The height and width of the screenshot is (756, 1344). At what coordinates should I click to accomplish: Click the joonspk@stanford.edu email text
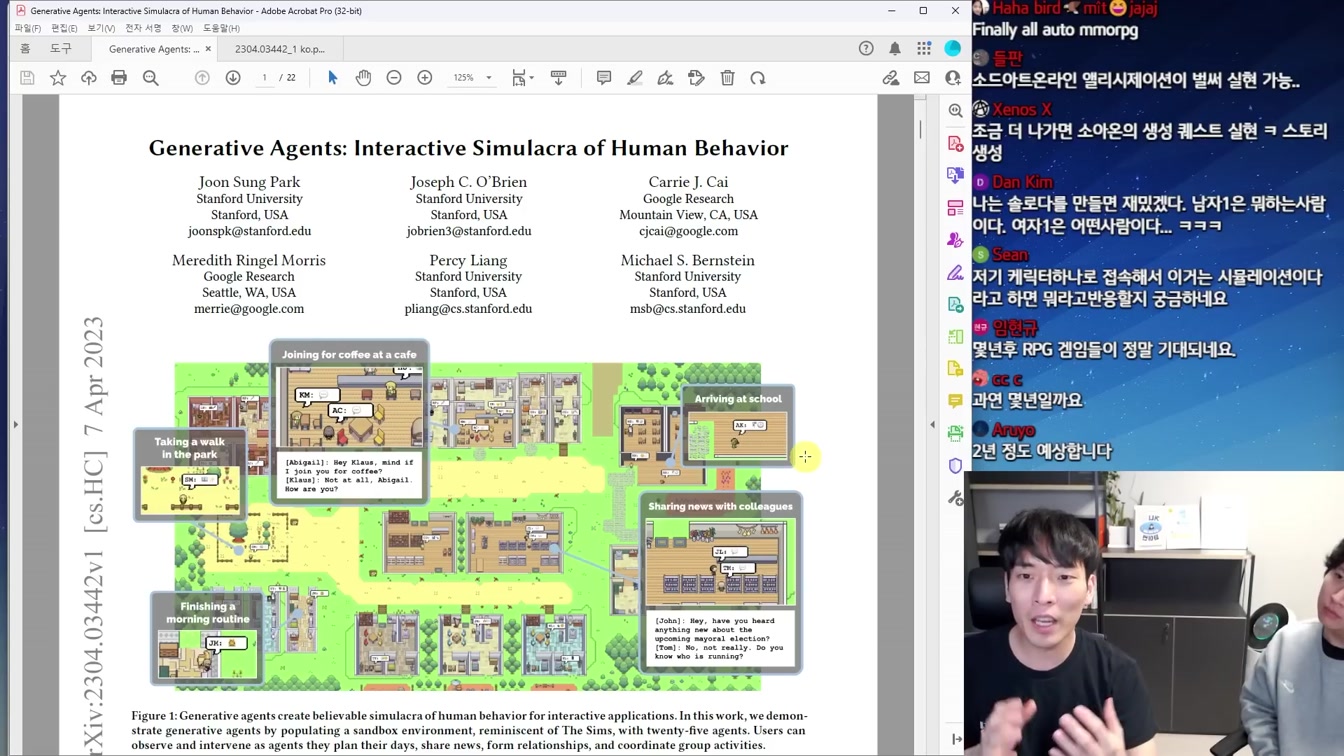click(x=249, y=231)
